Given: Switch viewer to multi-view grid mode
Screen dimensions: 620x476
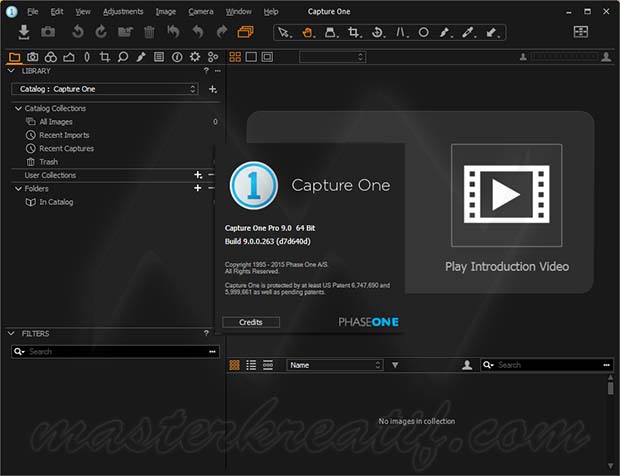Looking at the screenshot, I should tap(235, 57).
